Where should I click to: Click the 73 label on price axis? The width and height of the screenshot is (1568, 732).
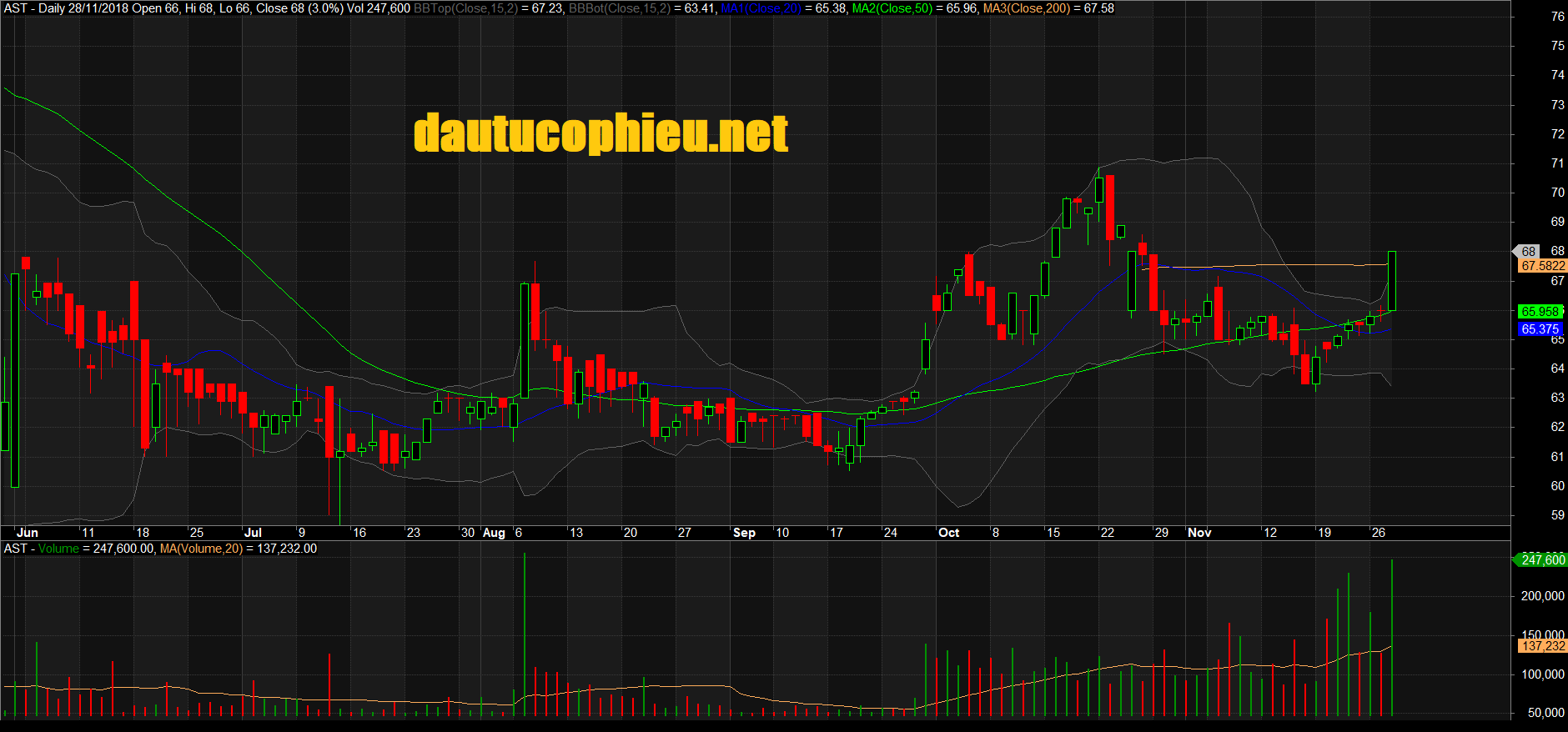coord(1557,105)
